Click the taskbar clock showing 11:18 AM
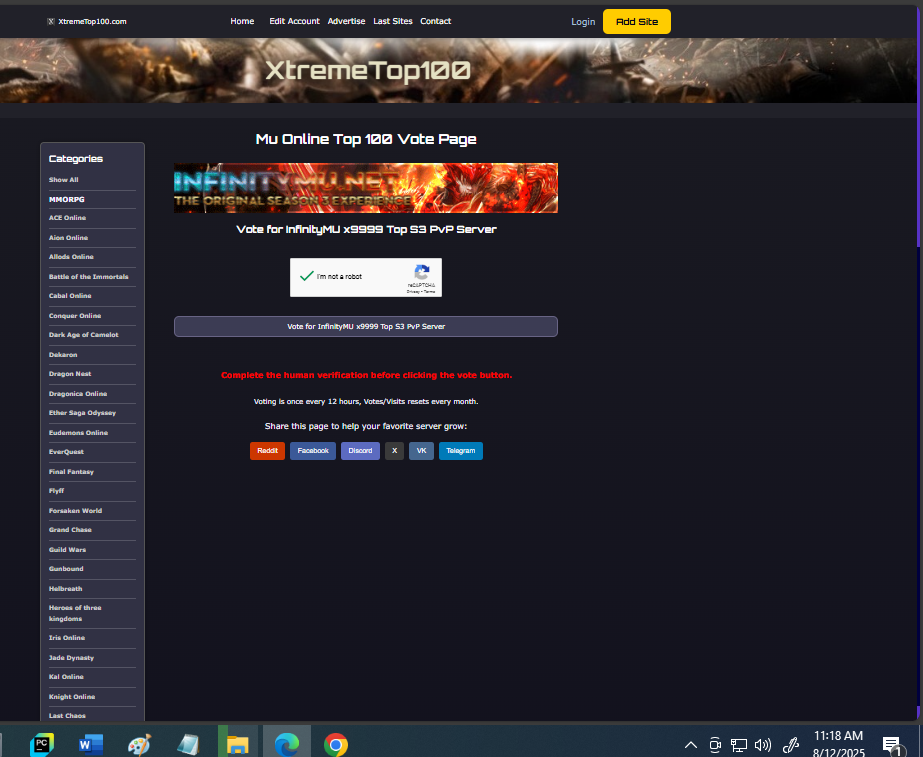923x757 pixels. click(838, 744)
